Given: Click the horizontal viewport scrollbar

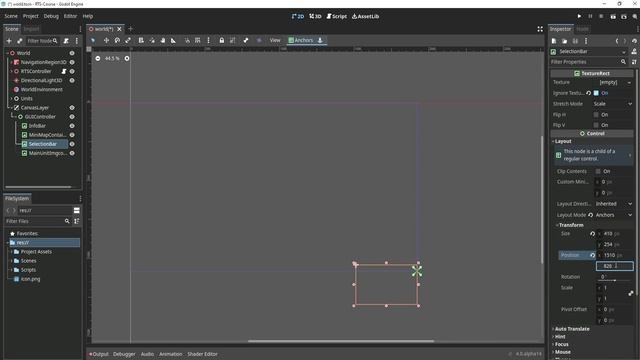Looking at the screenshot, I should pos(341,341).
